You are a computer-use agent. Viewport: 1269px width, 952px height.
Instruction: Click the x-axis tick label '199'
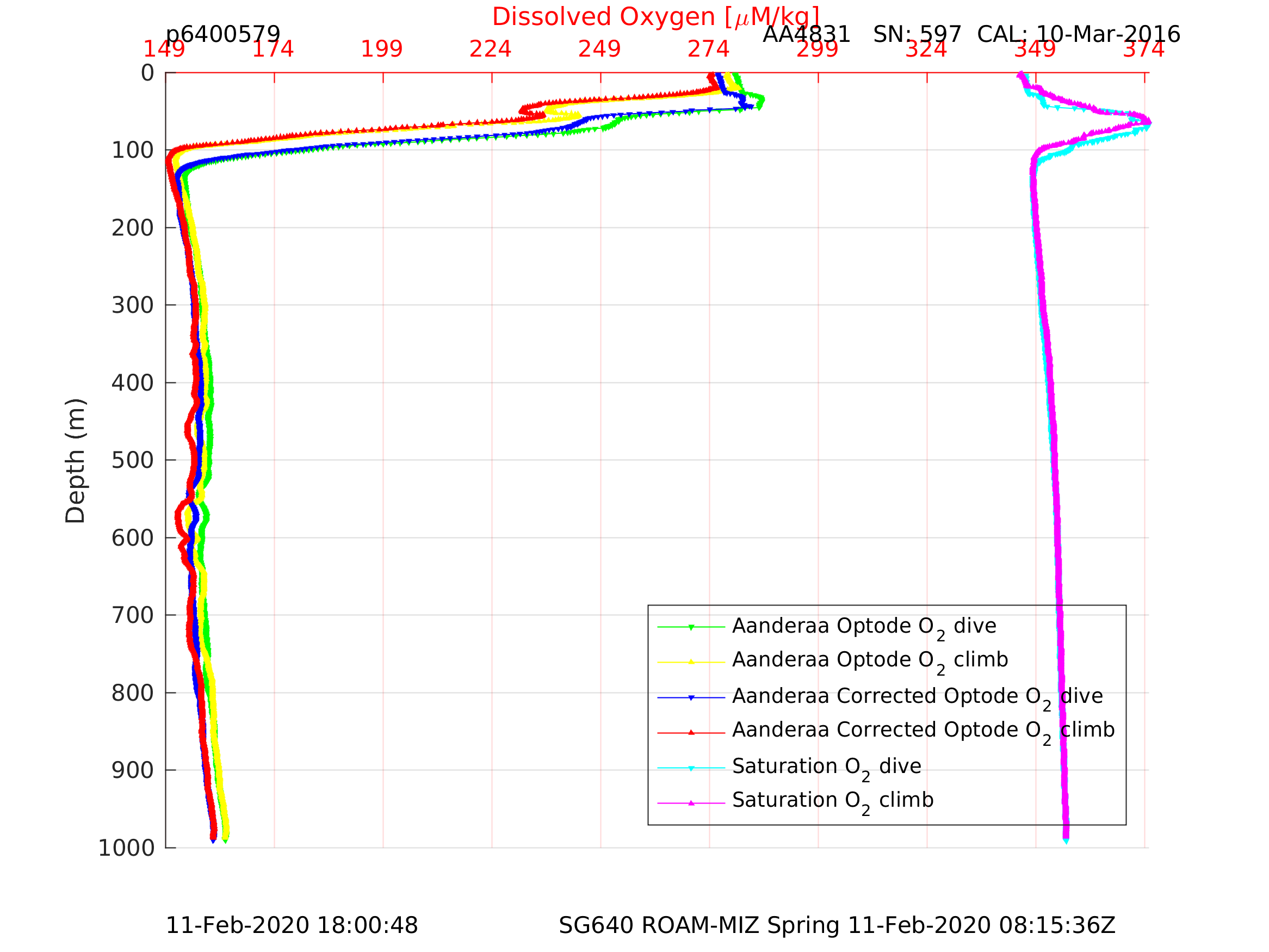[382, 50]
